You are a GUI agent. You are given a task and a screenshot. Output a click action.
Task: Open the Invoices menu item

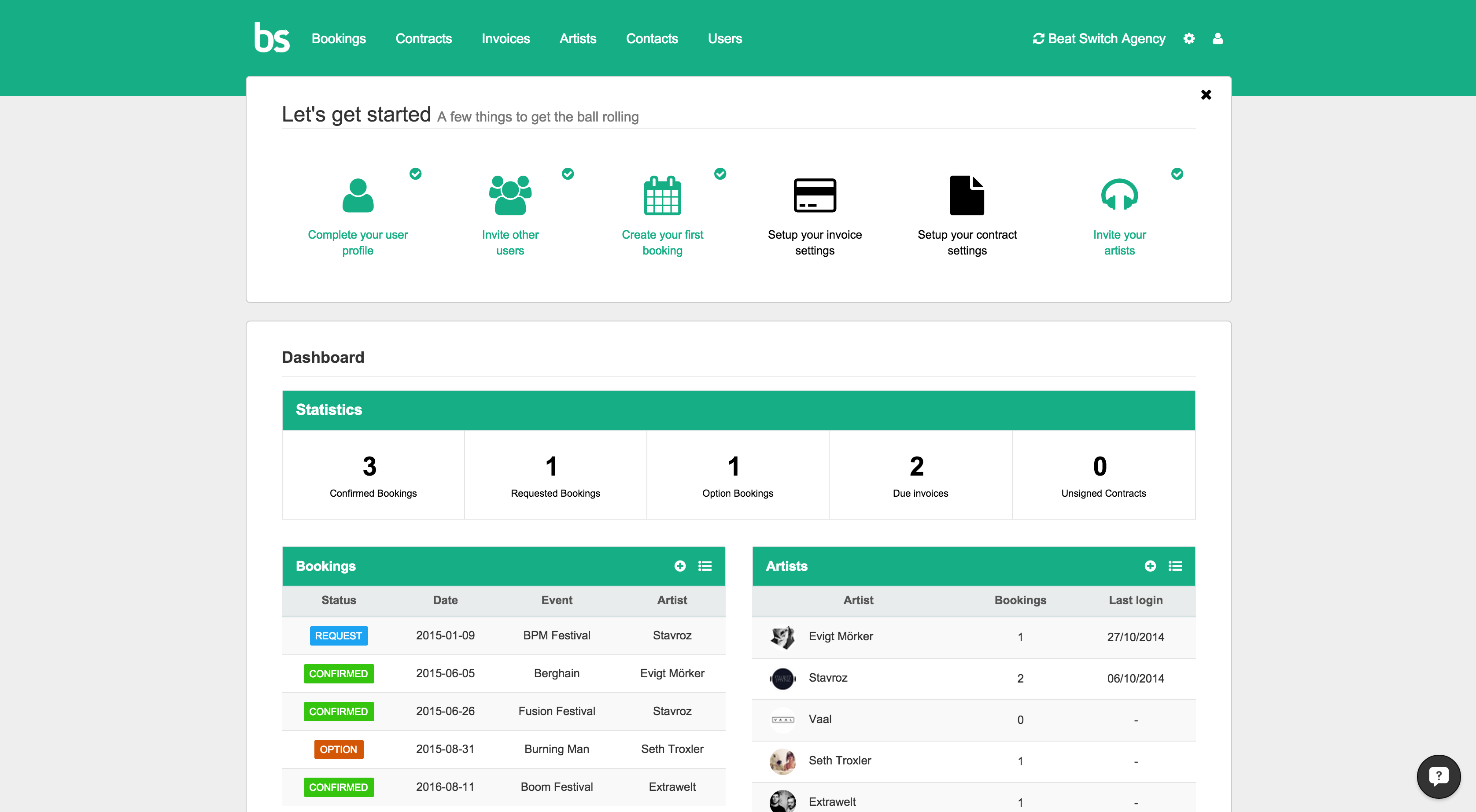click(x=506, y=38)
